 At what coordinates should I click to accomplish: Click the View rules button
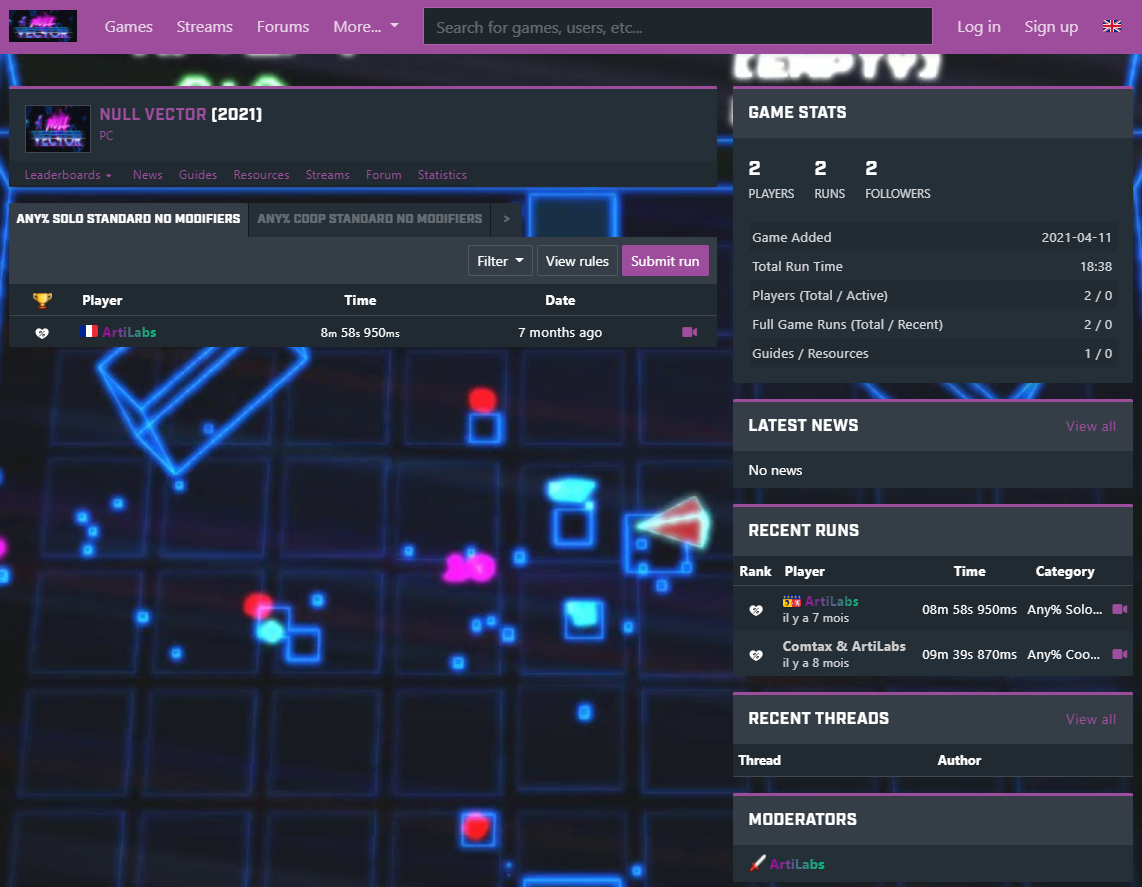tap(578, 261)
